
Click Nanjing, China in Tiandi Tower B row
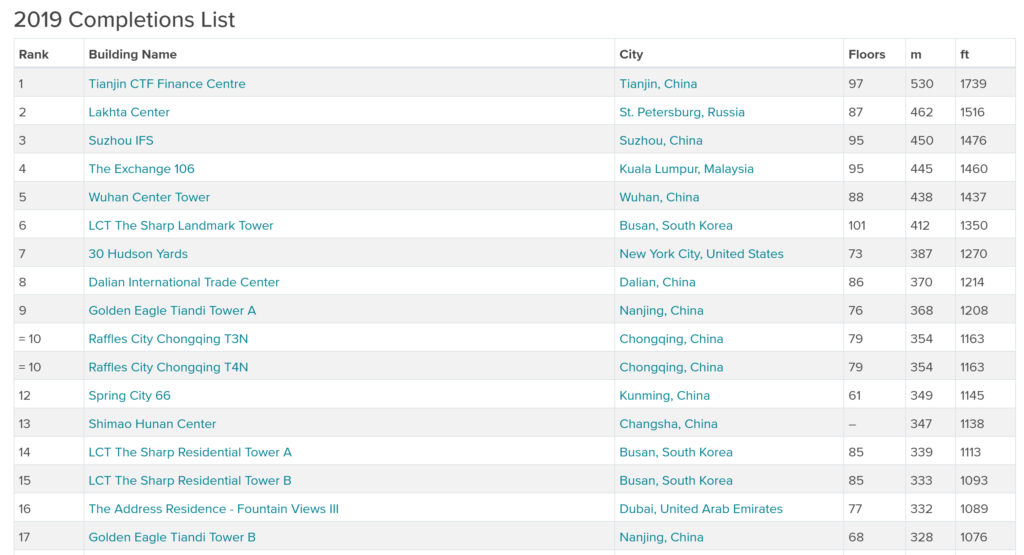(x=662, y=537)
